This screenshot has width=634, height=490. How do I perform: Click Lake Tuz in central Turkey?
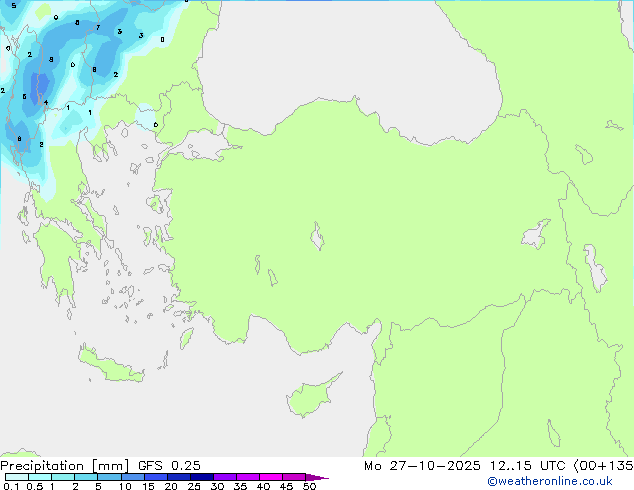click(x=317, y=236)
